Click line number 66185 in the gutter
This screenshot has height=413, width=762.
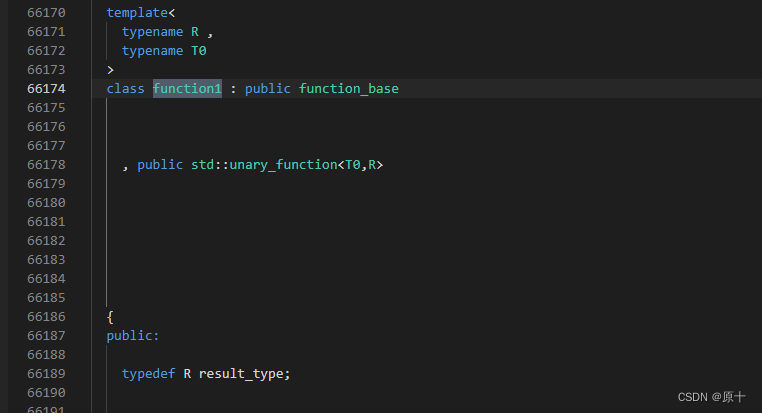tap(46, 298)
